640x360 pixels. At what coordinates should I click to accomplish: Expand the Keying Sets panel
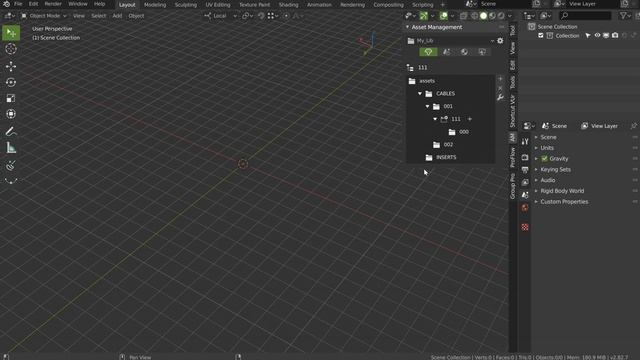coord(556,169)
